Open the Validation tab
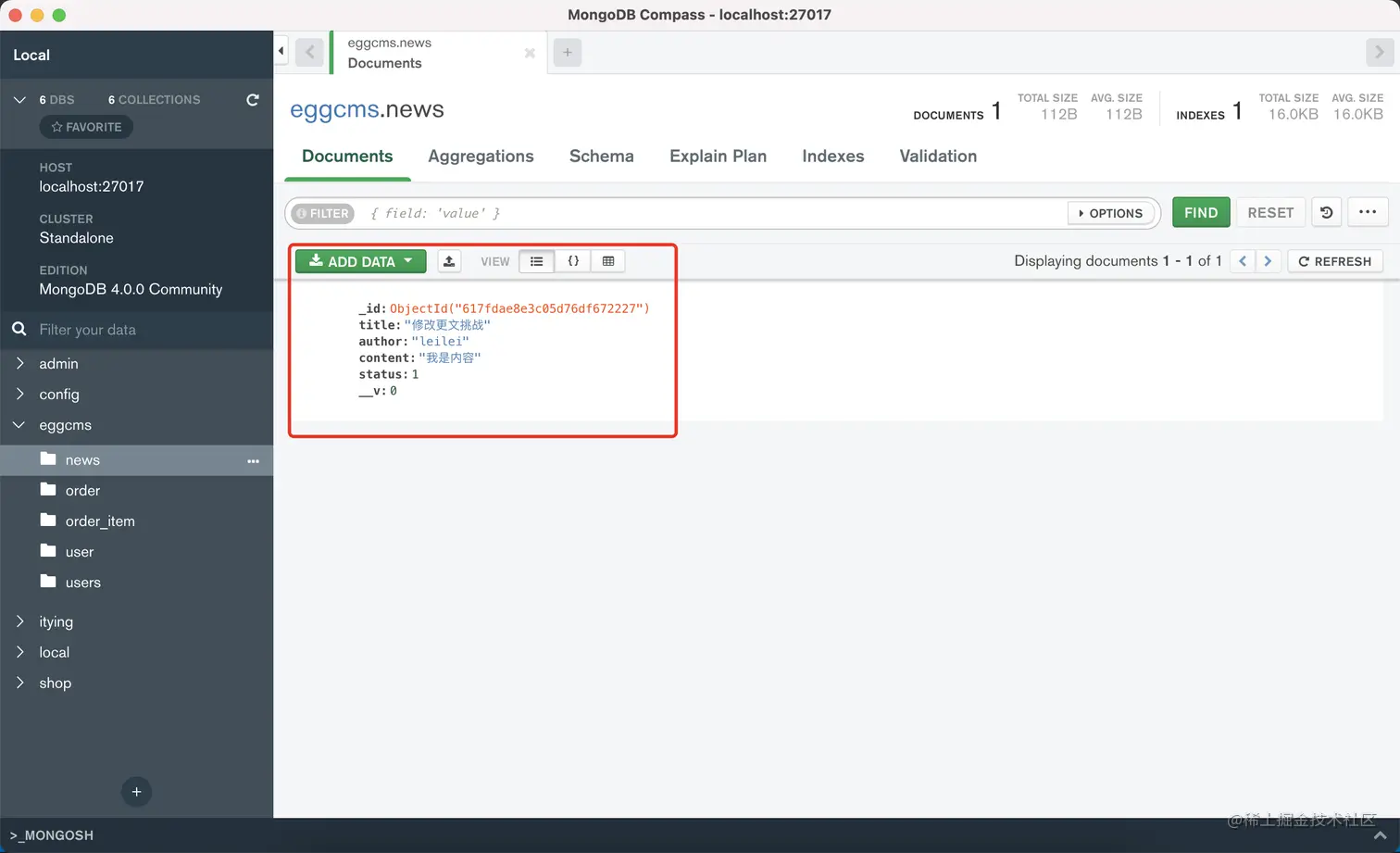1400x853 pixels. (x=938, y=157)
